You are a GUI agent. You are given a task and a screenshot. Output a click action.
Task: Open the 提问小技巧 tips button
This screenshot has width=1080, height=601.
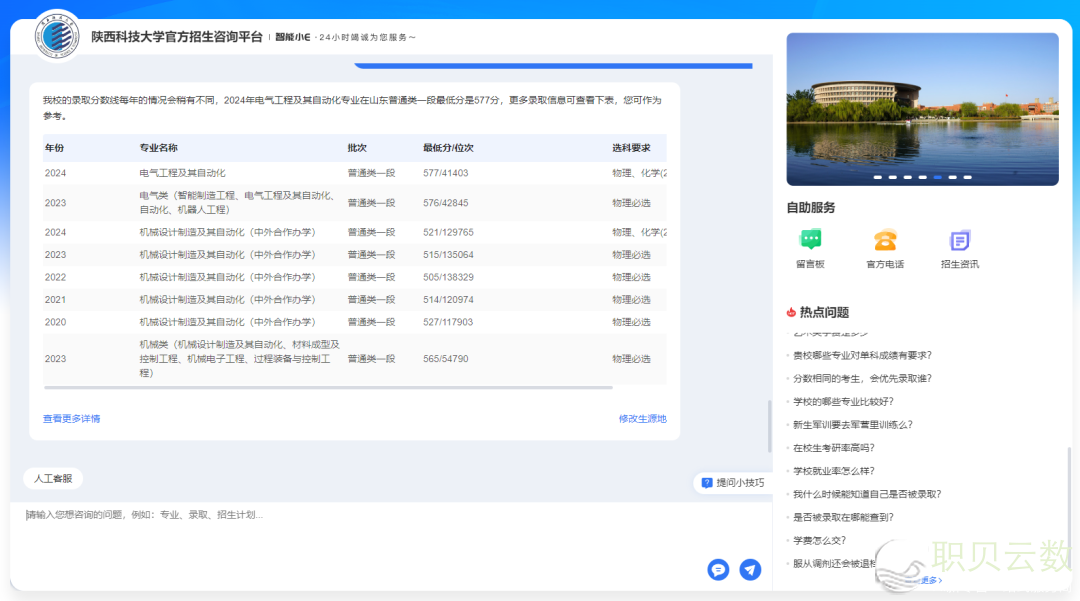pyautogui.click(x=734, y=483)
